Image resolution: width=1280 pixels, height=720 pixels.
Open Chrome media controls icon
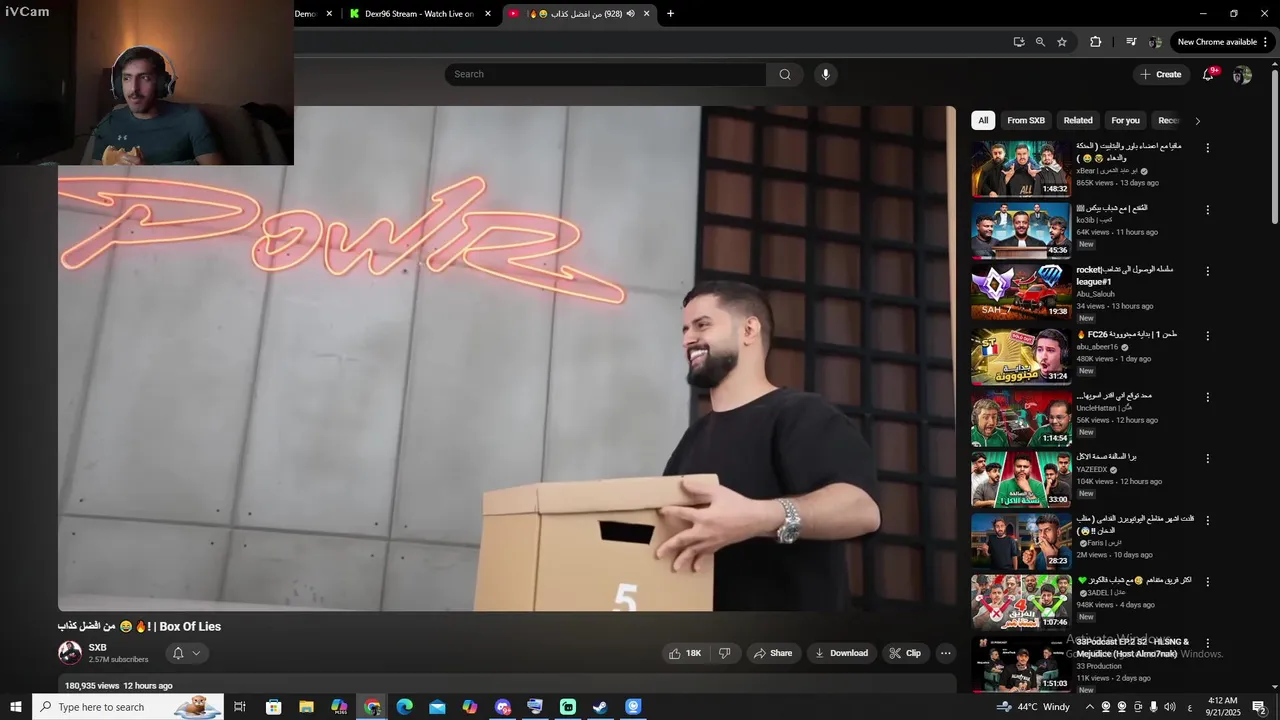(1131, 42)
